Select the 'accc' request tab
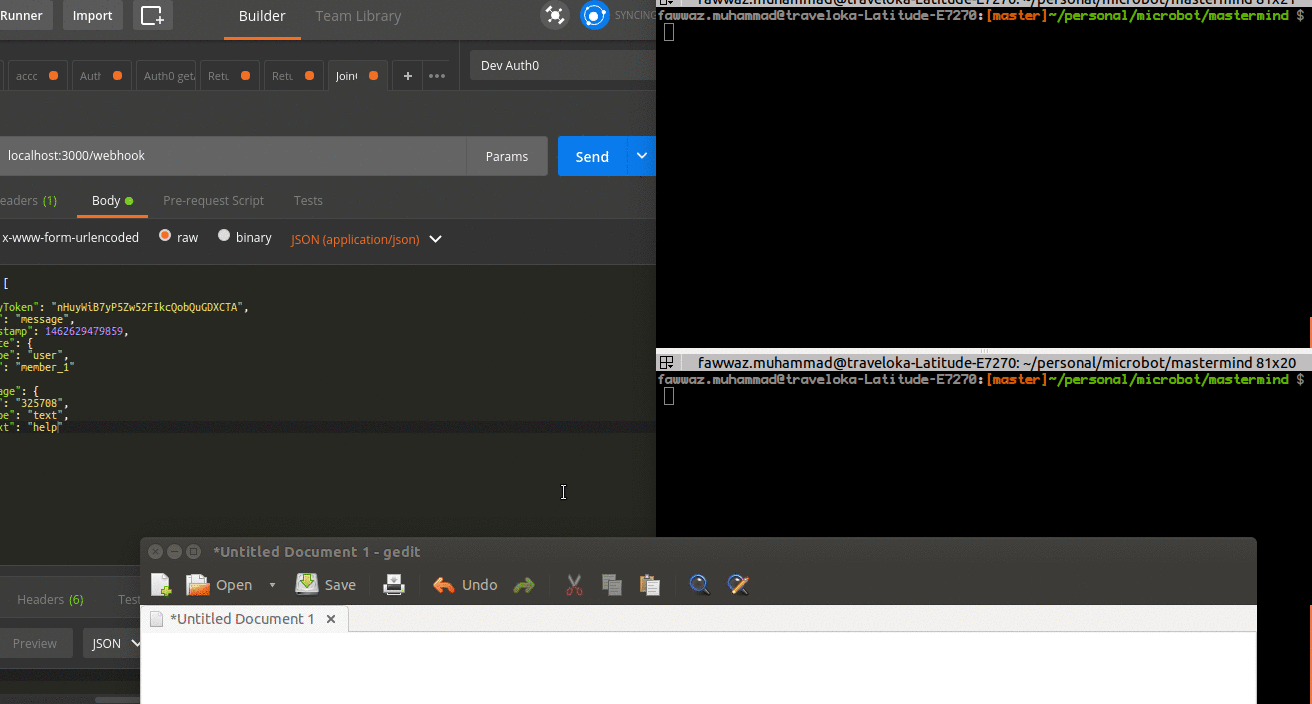1312x704 pixels. tap(37, 76)
